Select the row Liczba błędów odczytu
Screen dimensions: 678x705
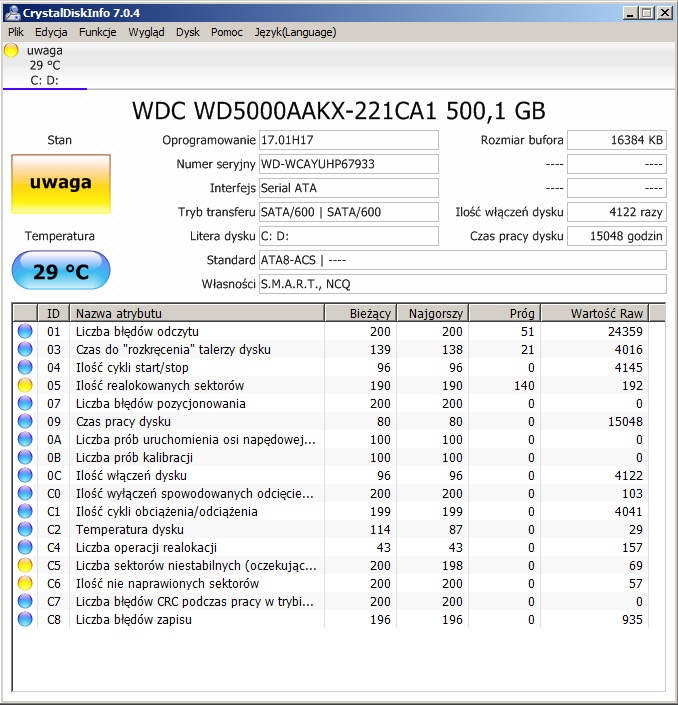click(x=330, y=331)
